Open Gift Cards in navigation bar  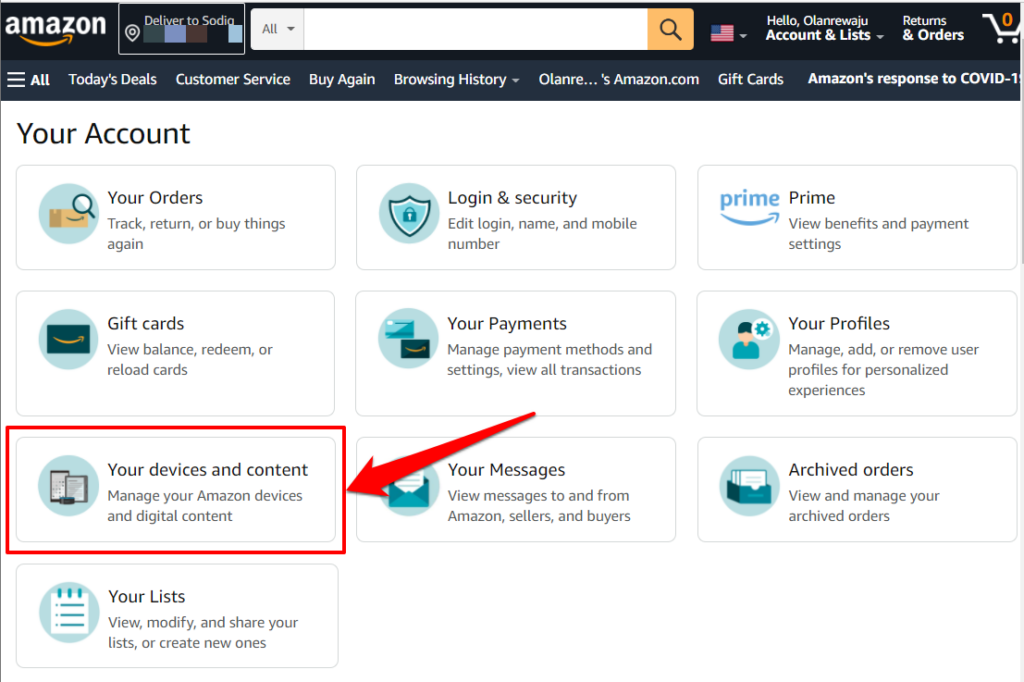pyautogui.click(x=750, y=80)
